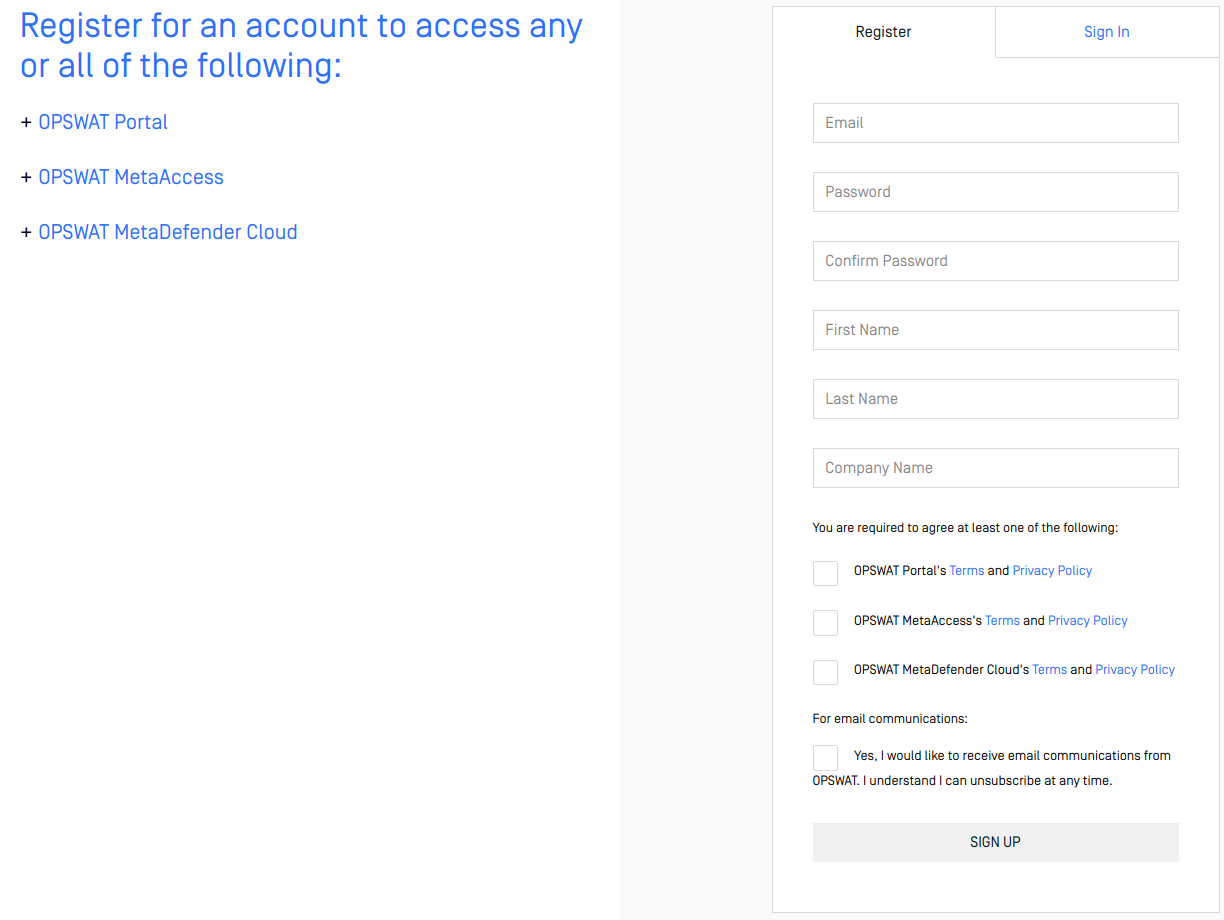Click the SIGN UP button
1224x920 pixels.
(x=996, y=842)
